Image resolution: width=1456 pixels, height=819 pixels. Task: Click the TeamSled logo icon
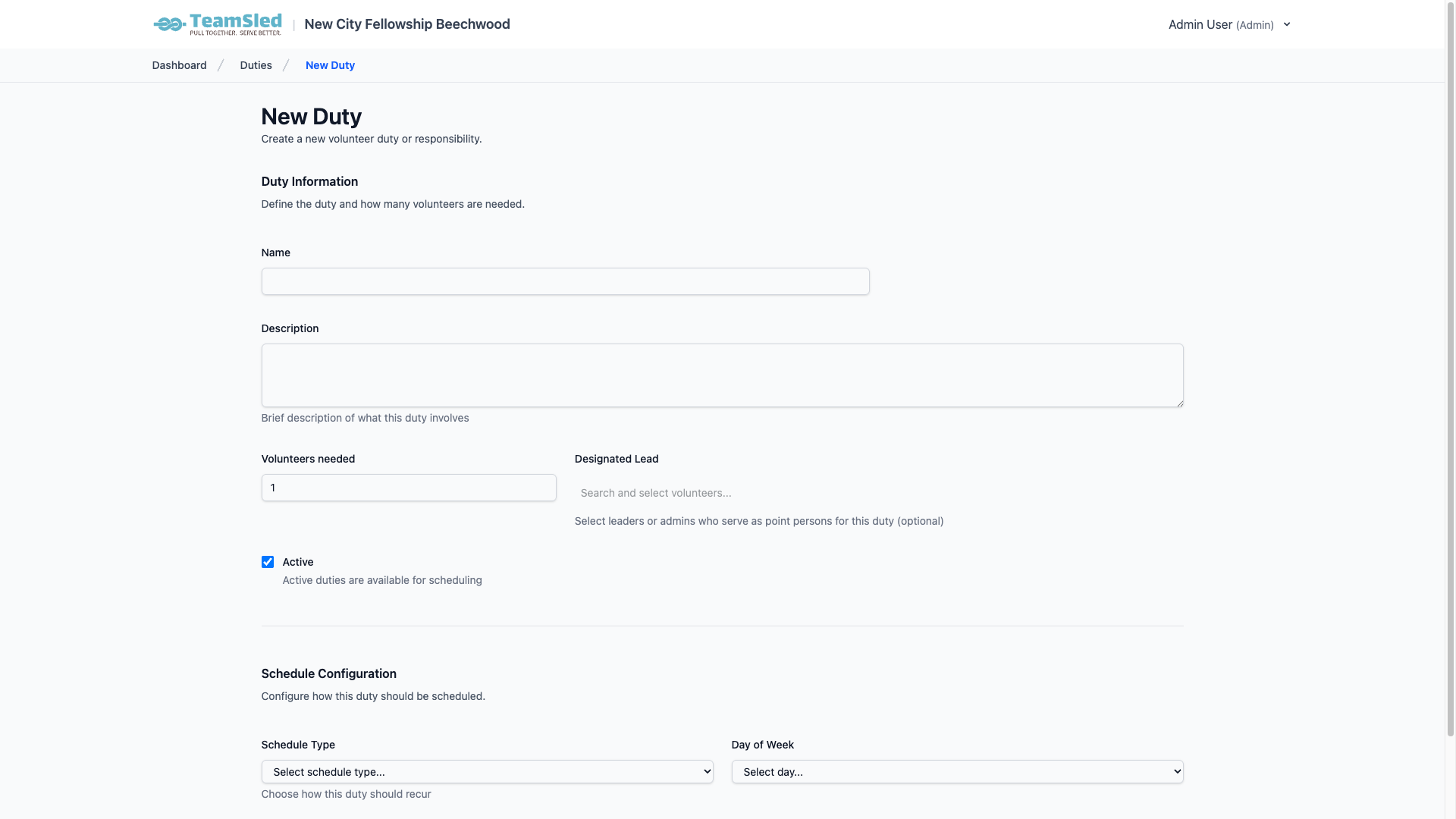tap(170, 25)
